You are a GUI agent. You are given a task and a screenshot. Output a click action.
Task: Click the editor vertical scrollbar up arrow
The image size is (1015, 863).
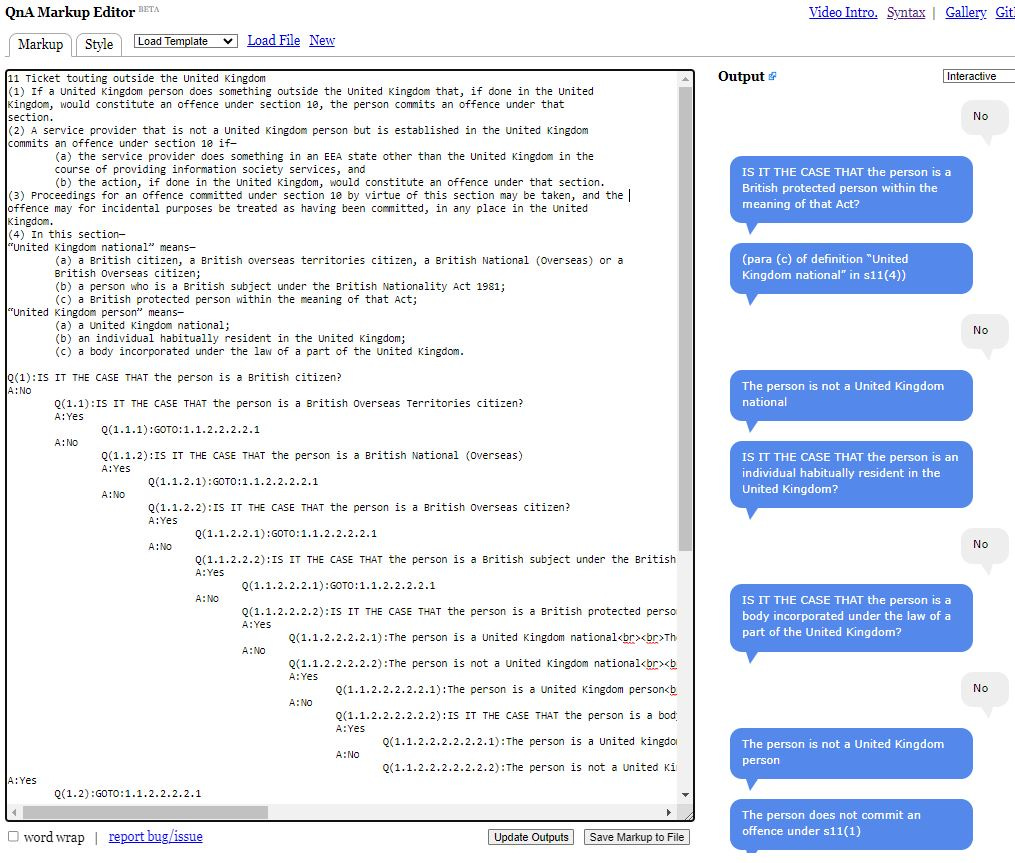[x=685, y=79]
